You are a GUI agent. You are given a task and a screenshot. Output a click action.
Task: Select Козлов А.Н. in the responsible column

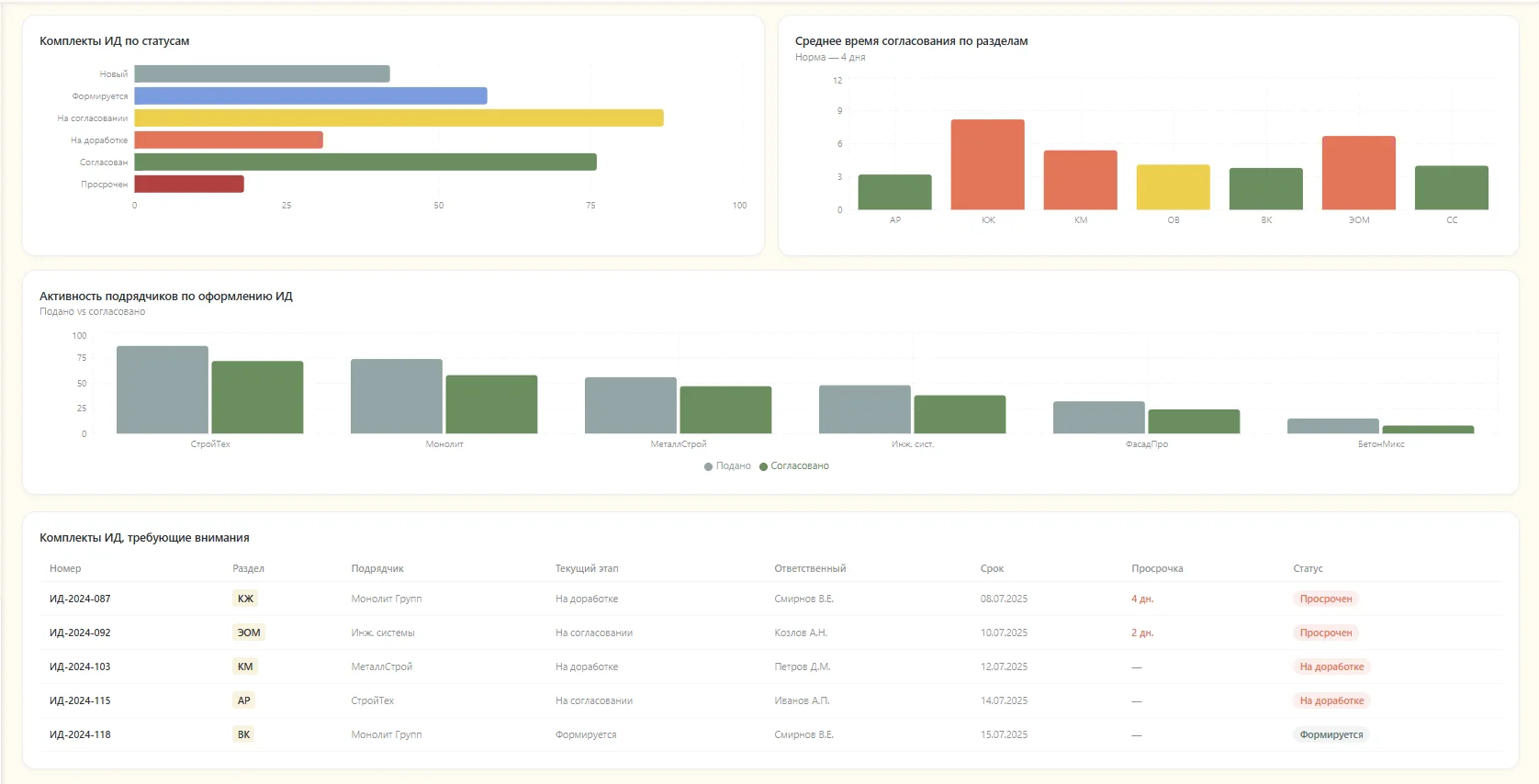click(801, 633)
